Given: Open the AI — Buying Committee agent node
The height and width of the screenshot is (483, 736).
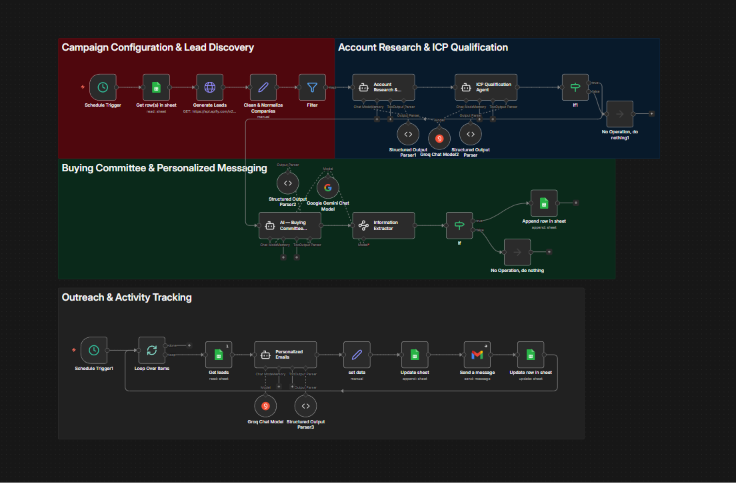Looking at the screenshot, I should pos(290,225).
